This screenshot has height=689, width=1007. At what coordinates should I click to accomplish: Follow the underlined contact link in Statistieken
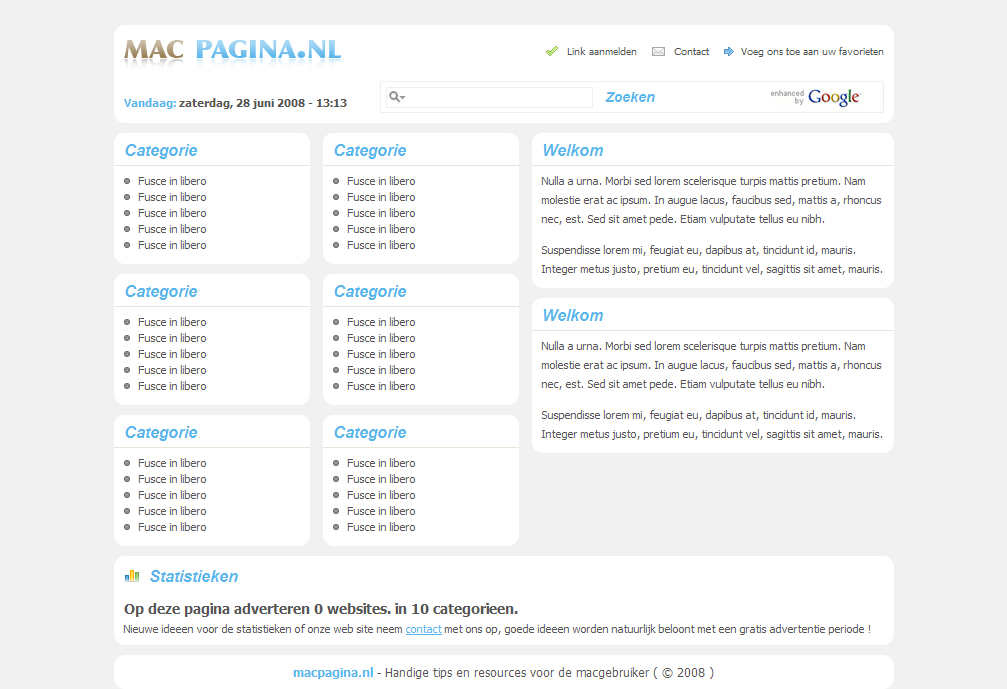tap(423, 629)
